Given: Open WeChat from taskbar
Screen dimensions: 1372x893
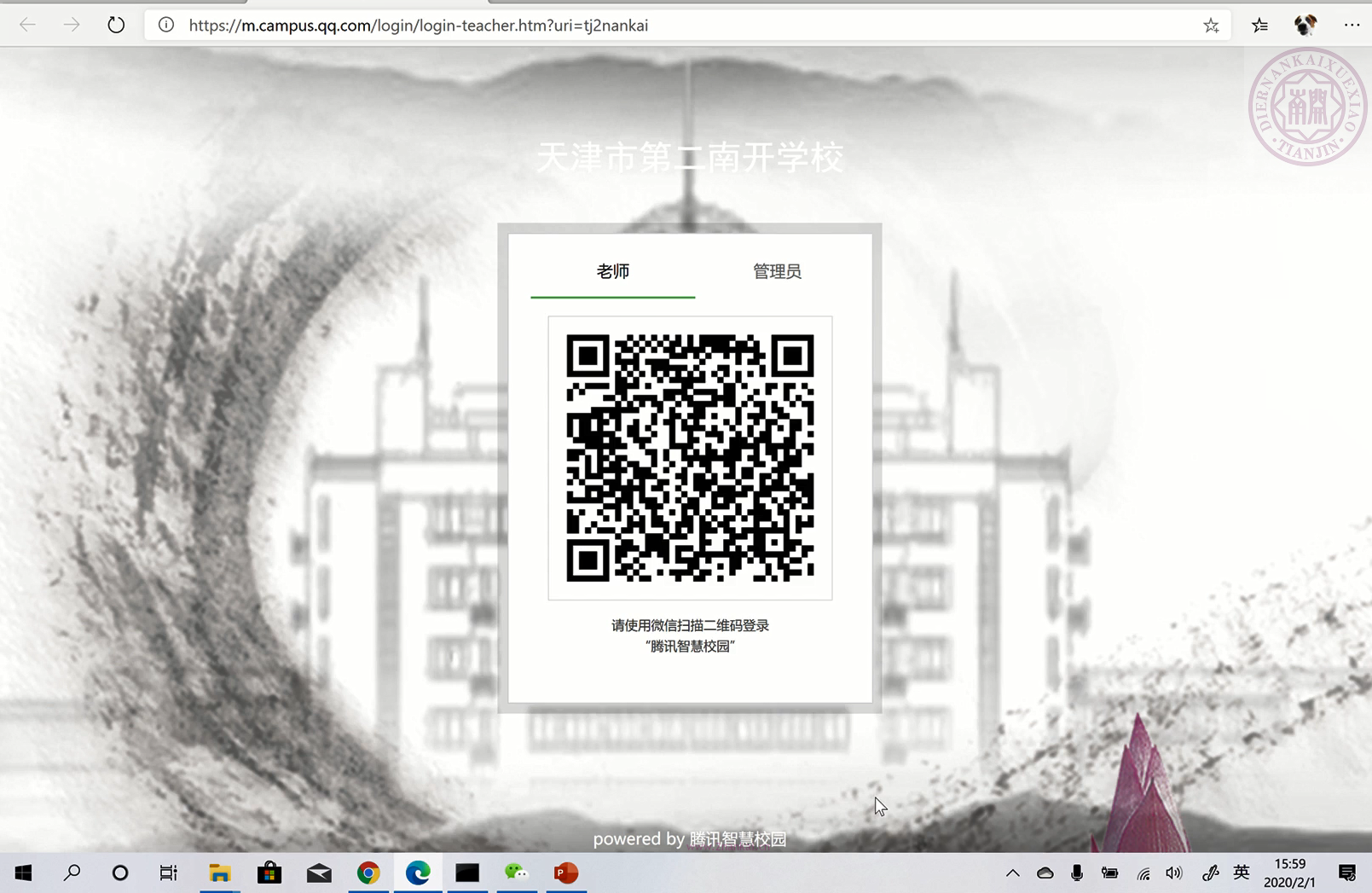Looking at the screenshot, I should point(517,873).
